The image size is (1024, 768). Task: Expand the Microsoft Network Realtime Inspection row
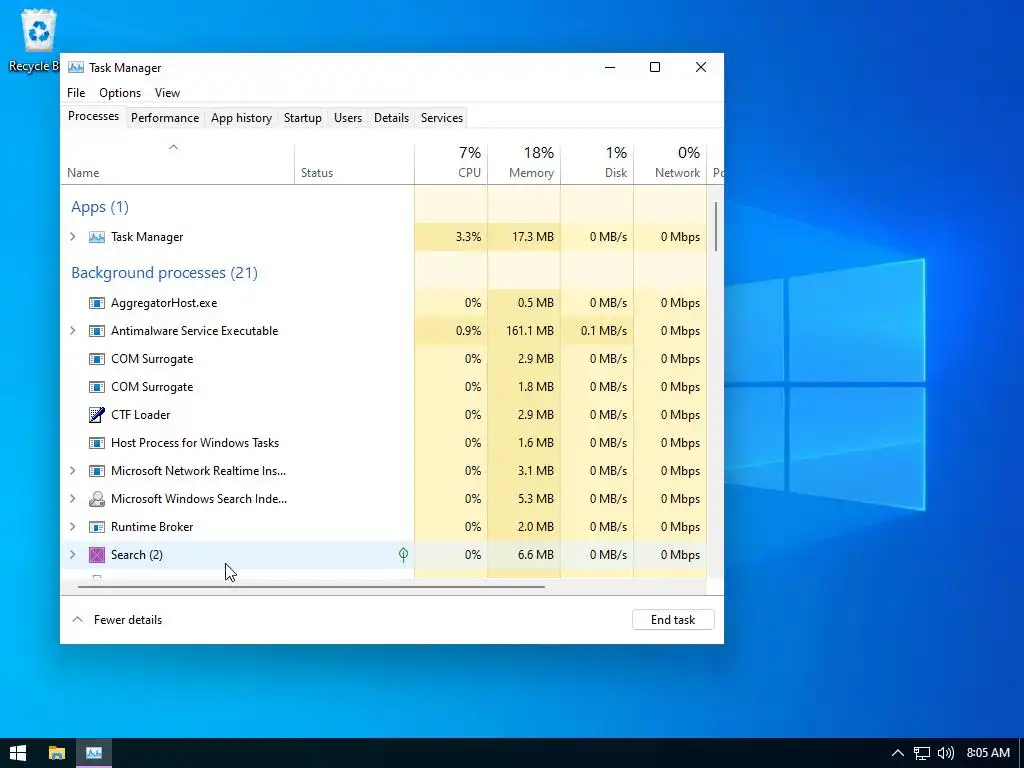[x=72, y=471]
